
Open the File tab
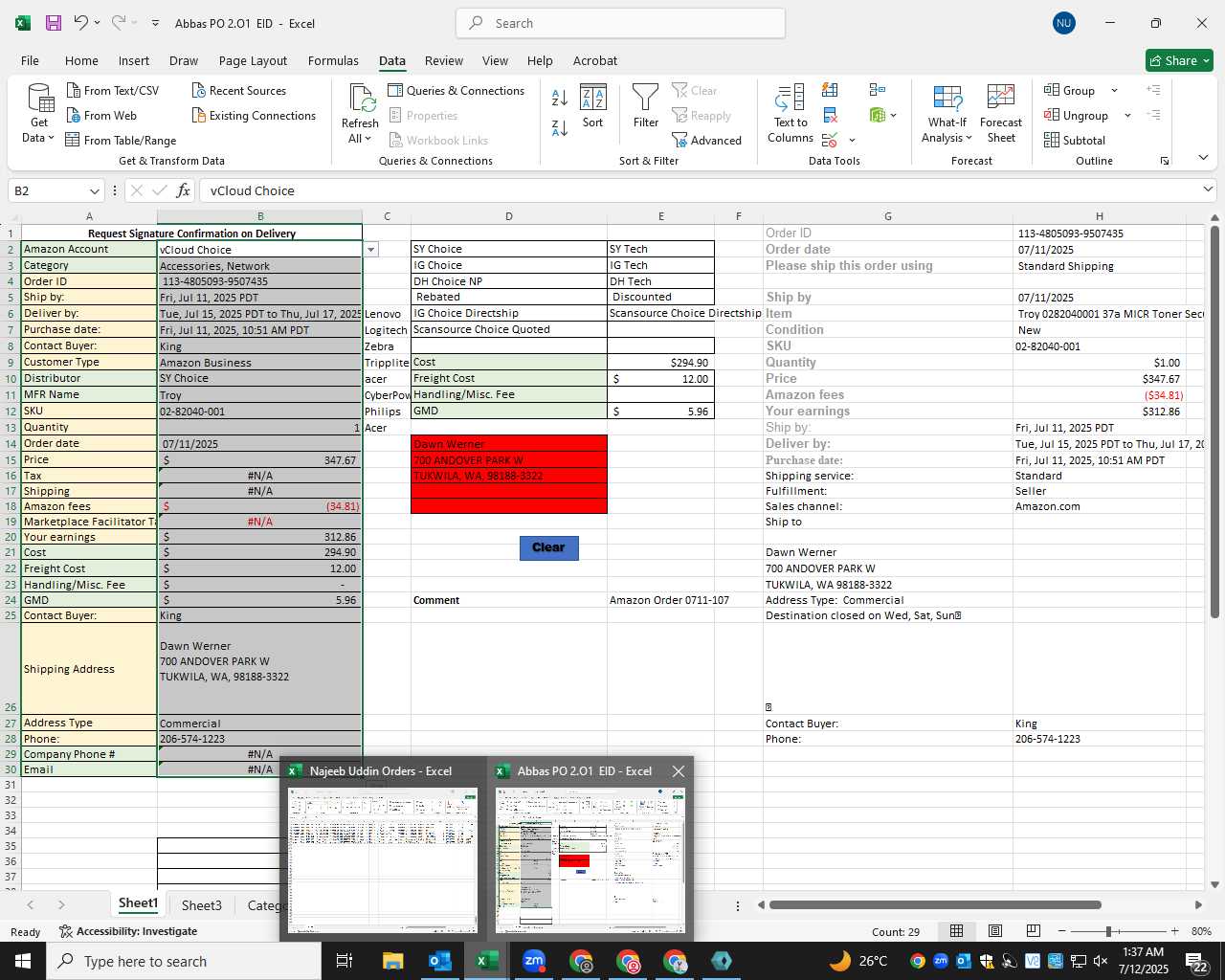click(30, 60)
